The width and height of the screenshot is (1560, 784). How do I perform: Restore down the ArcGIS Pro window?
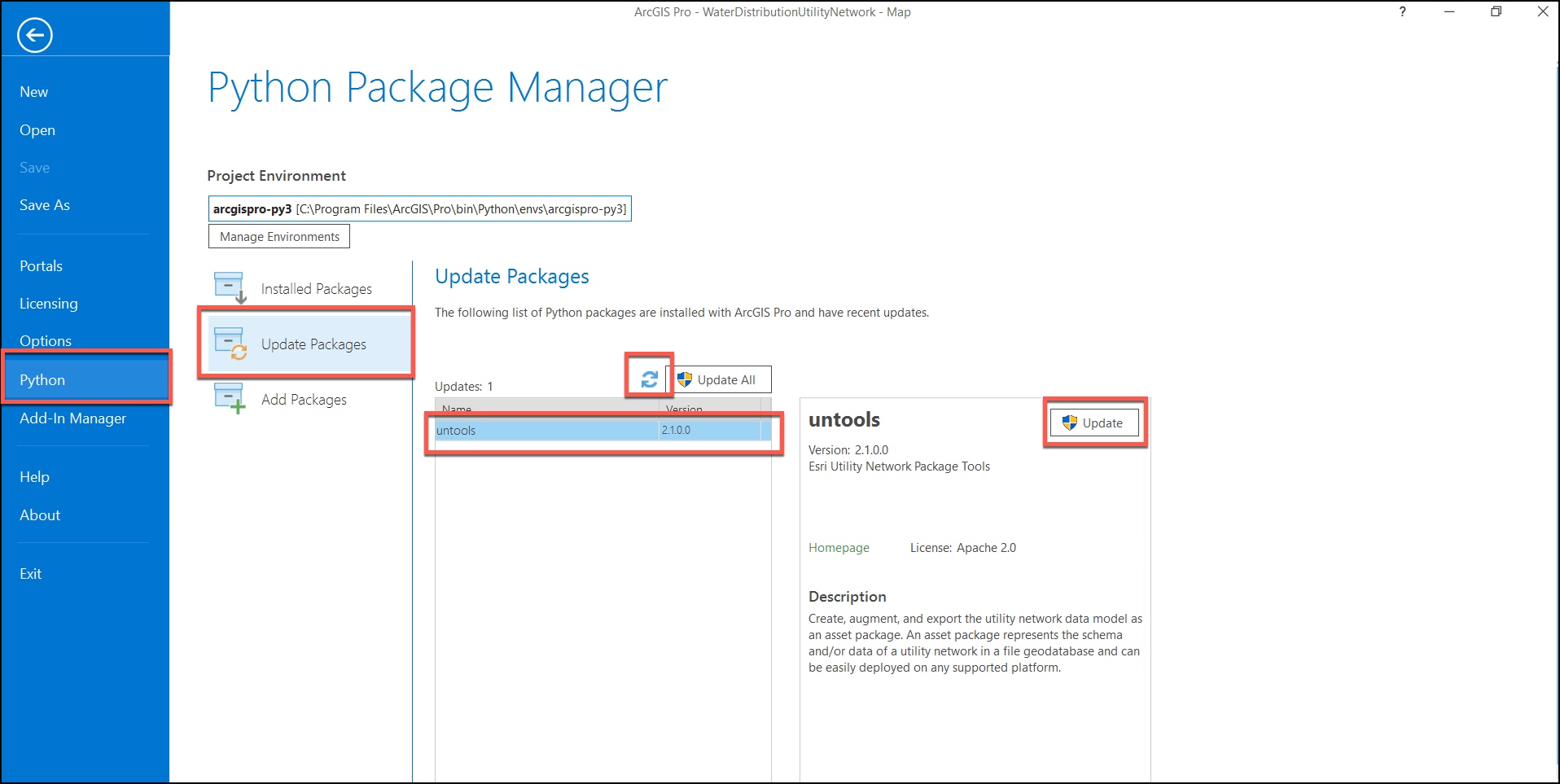(x=1496, y=11)
